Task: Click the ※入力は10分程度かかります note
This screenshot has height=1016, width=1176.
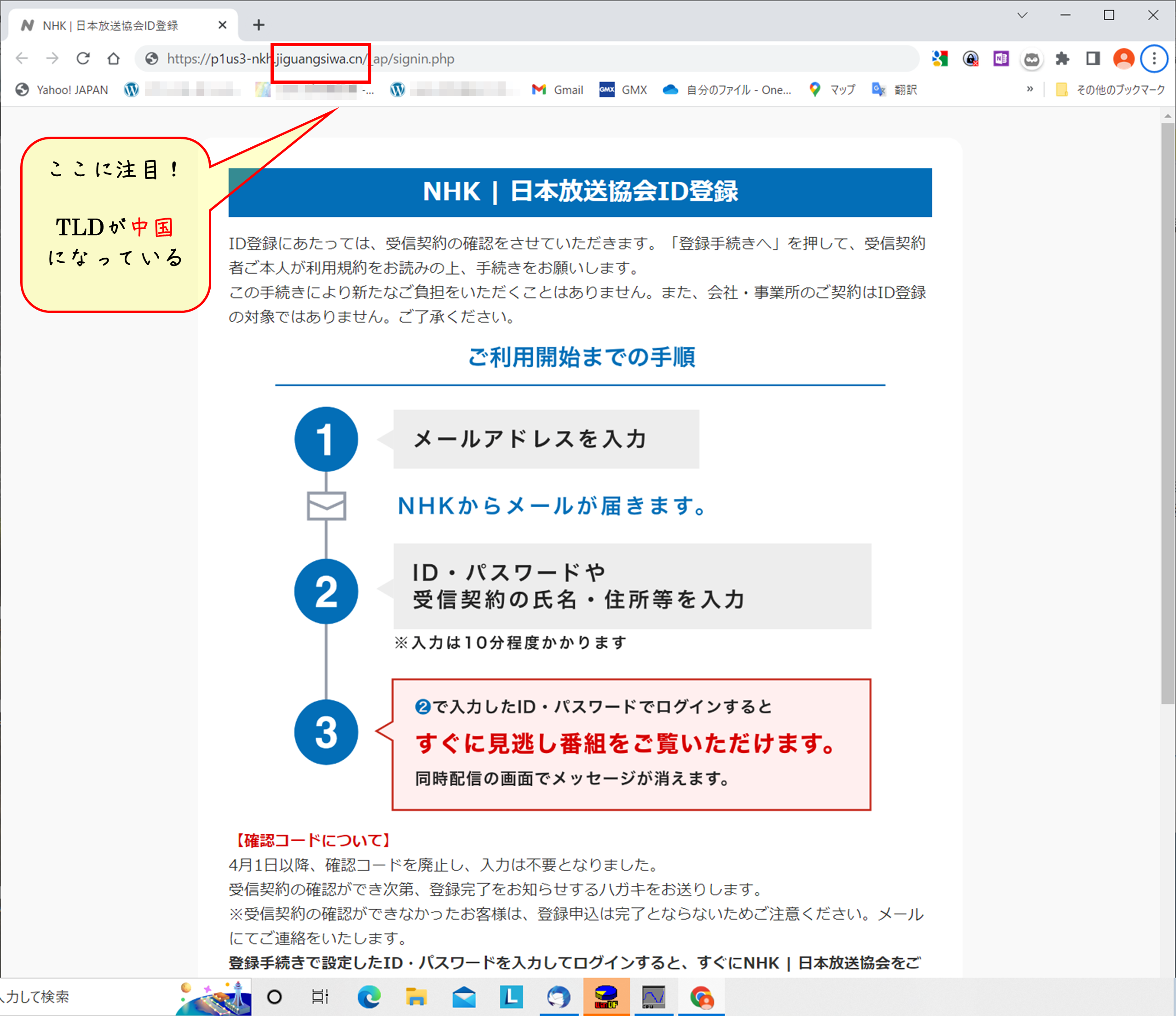Action: pyautogui.click(x=511, y=642)
